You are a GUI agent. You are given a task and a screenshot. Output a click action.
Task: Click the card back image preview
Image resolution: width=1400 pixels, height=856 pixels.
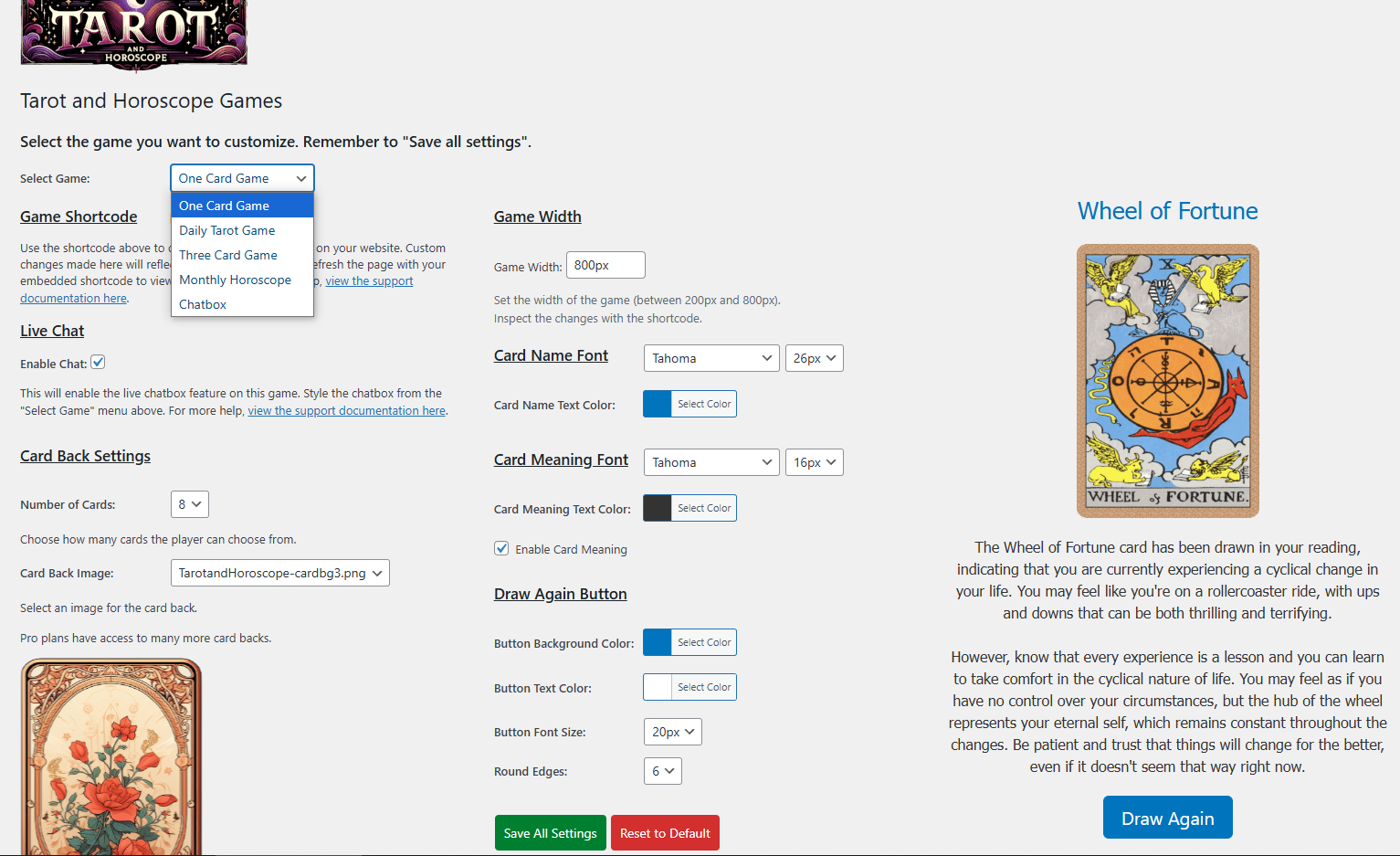[111, 757]
